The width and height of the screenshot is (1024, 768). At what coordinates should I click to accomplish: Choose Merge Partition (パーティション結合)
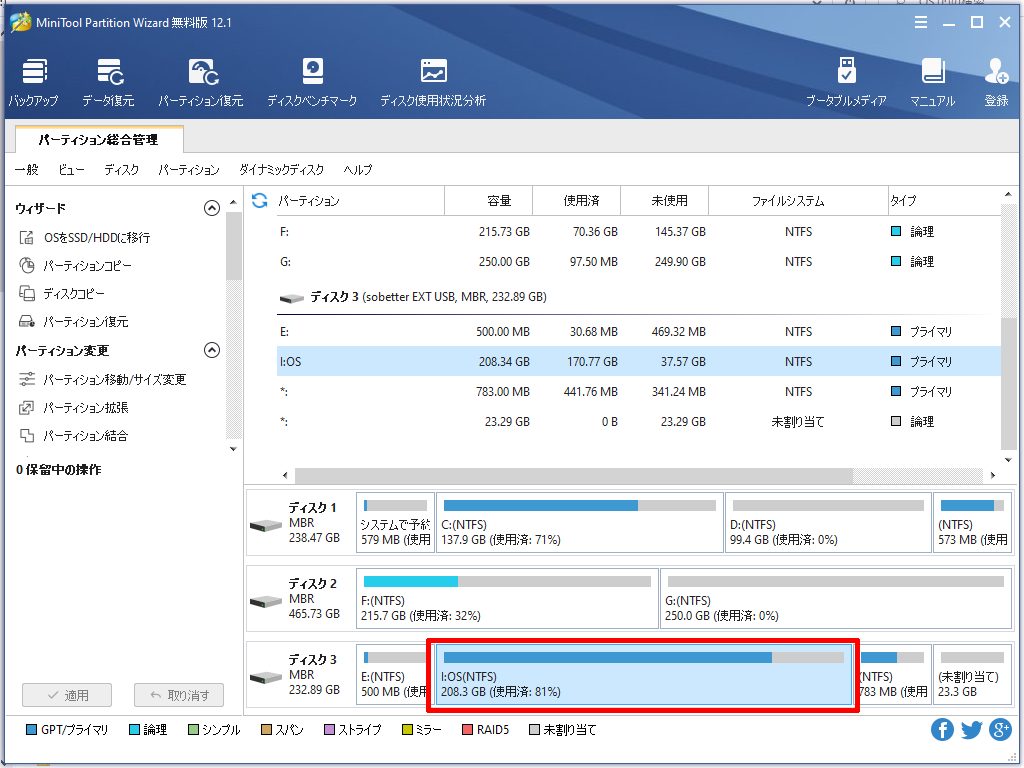pos(74,436)
